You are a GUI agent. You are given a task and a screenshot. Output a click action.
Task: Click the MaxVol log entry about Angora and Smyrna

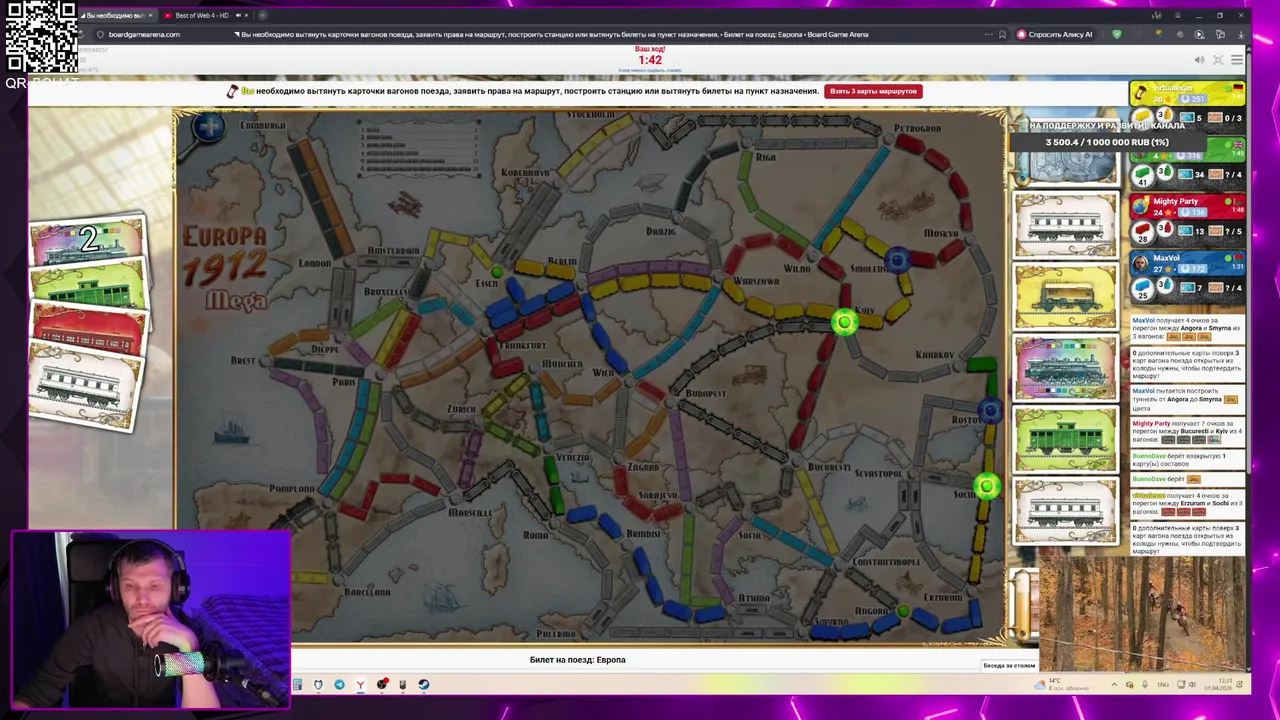pyautogui.click(x=1187, y=329)
